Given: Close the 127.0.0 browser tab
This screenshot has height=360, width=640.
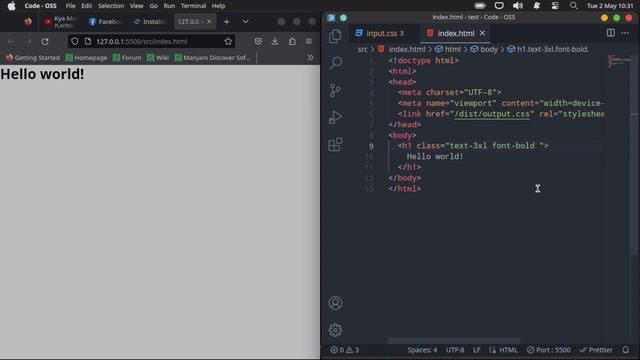Looking at the screenshot, I should (209, 22).
